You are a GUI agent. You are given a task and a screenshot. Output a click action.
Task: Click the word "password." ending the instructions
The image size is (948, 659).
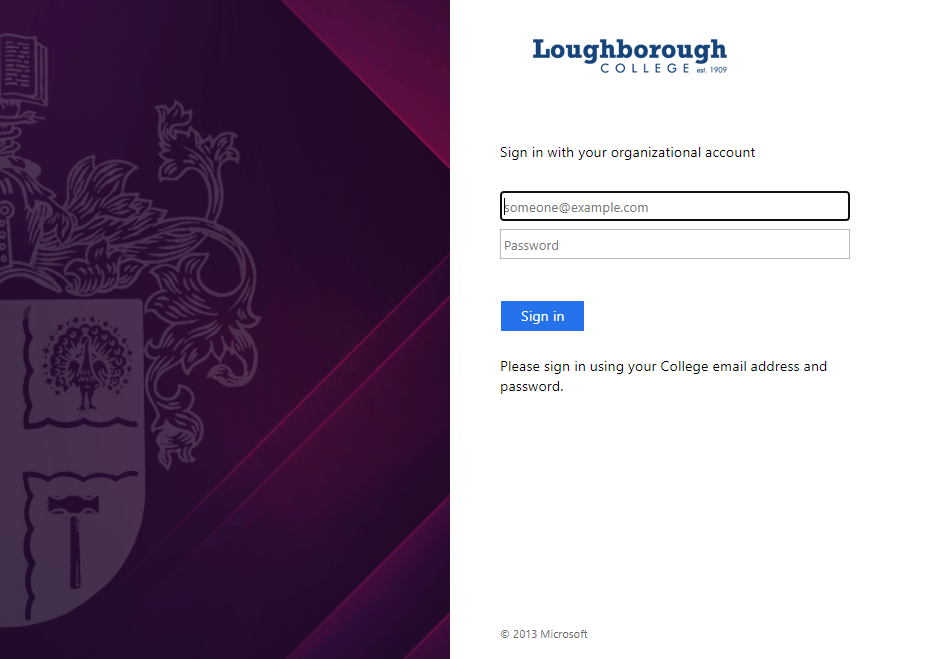(x=531, y=386)
